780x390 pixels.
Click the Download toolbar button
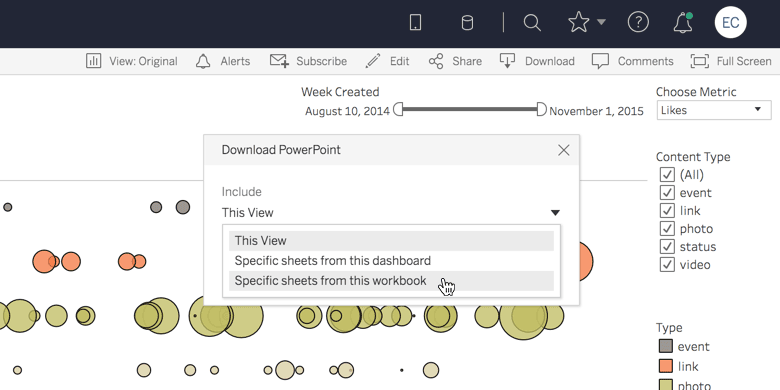click(x=537, y=61)
